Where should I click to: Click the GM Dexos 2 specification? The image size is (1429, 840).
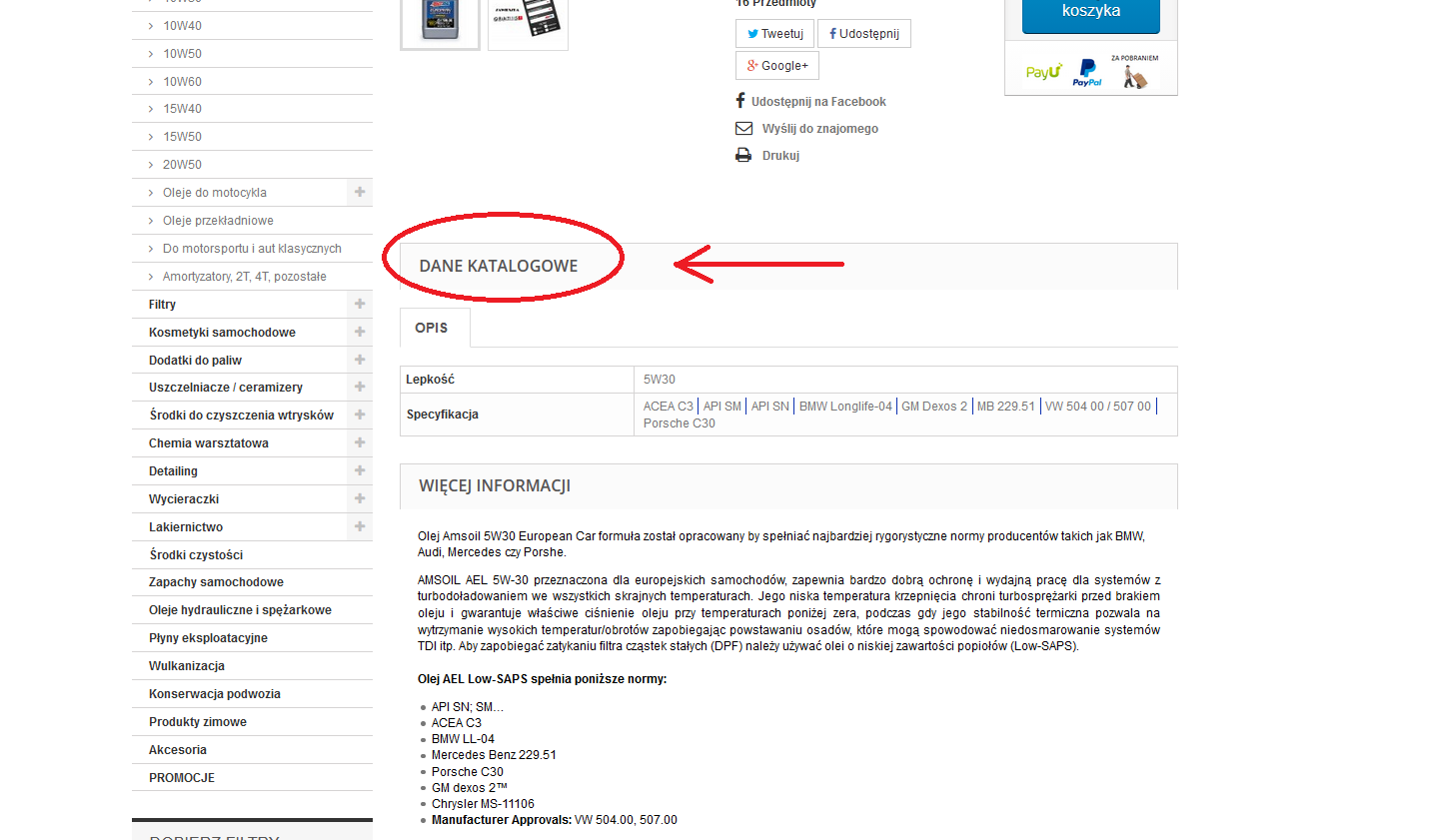(934, 407)
